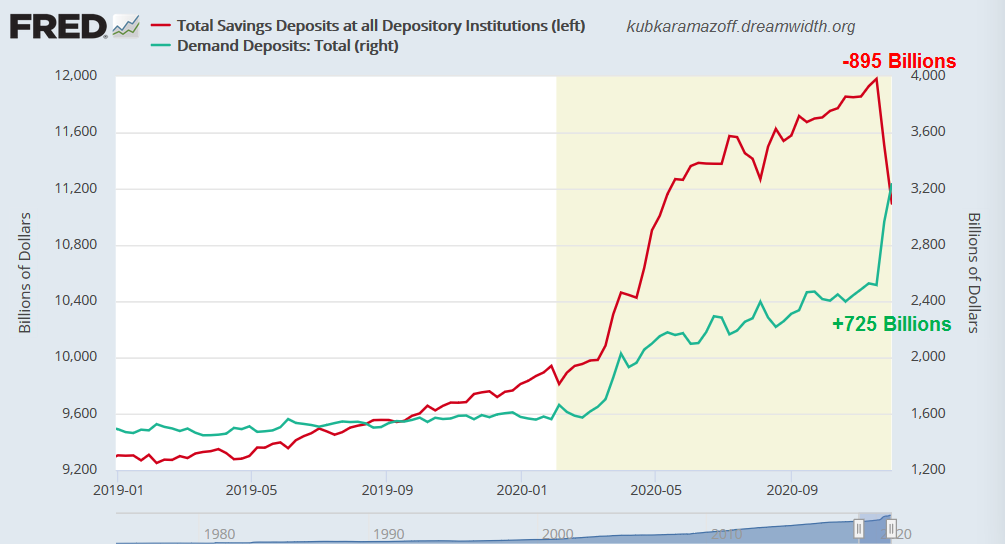Click the 2019-01 x-axis date label
The height and width of the screenshot is (544, 1005).
[x=117, y=491]
